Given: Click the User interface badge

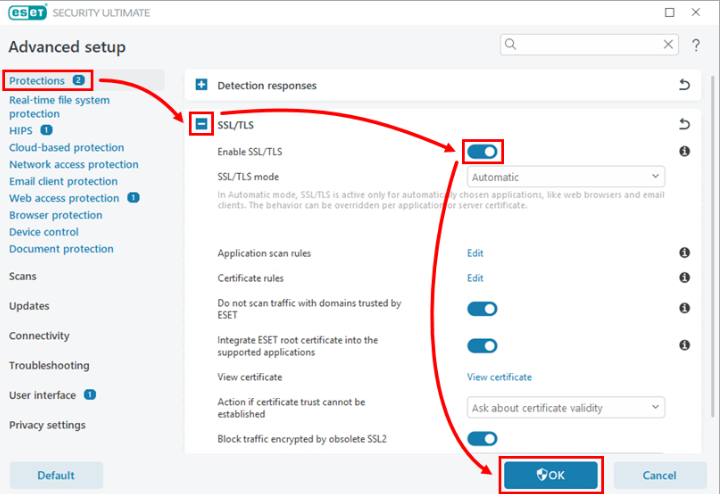Looking at the screenshot, I should pyautogui.click(x=90, y=395).
